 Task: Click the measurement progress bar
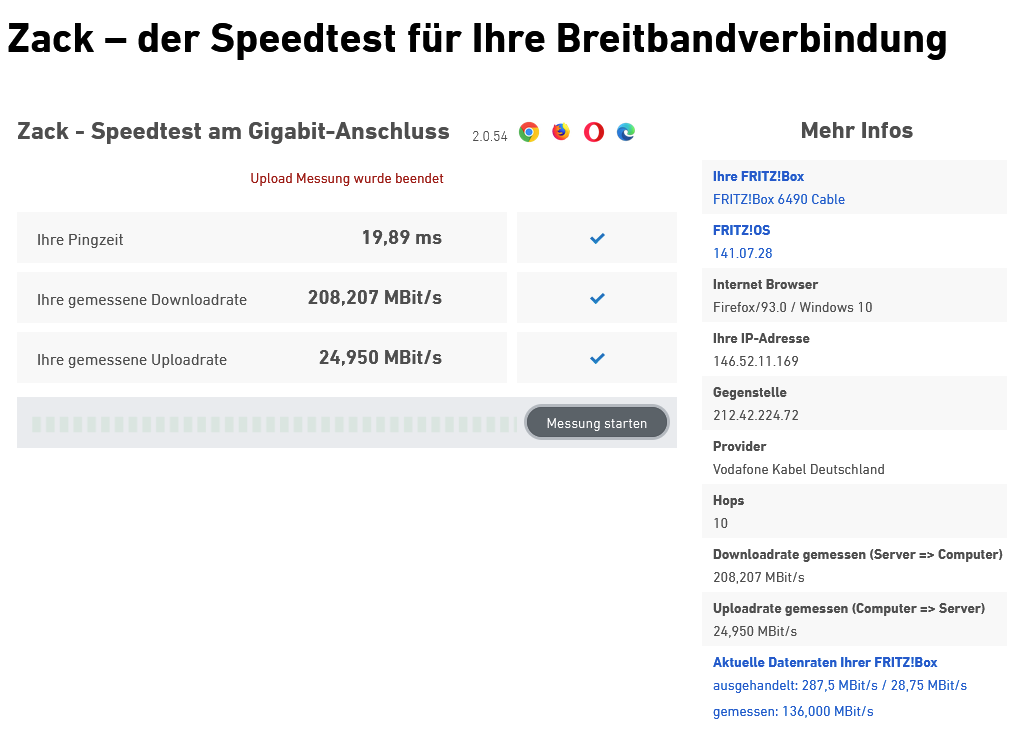click(272, 423)
